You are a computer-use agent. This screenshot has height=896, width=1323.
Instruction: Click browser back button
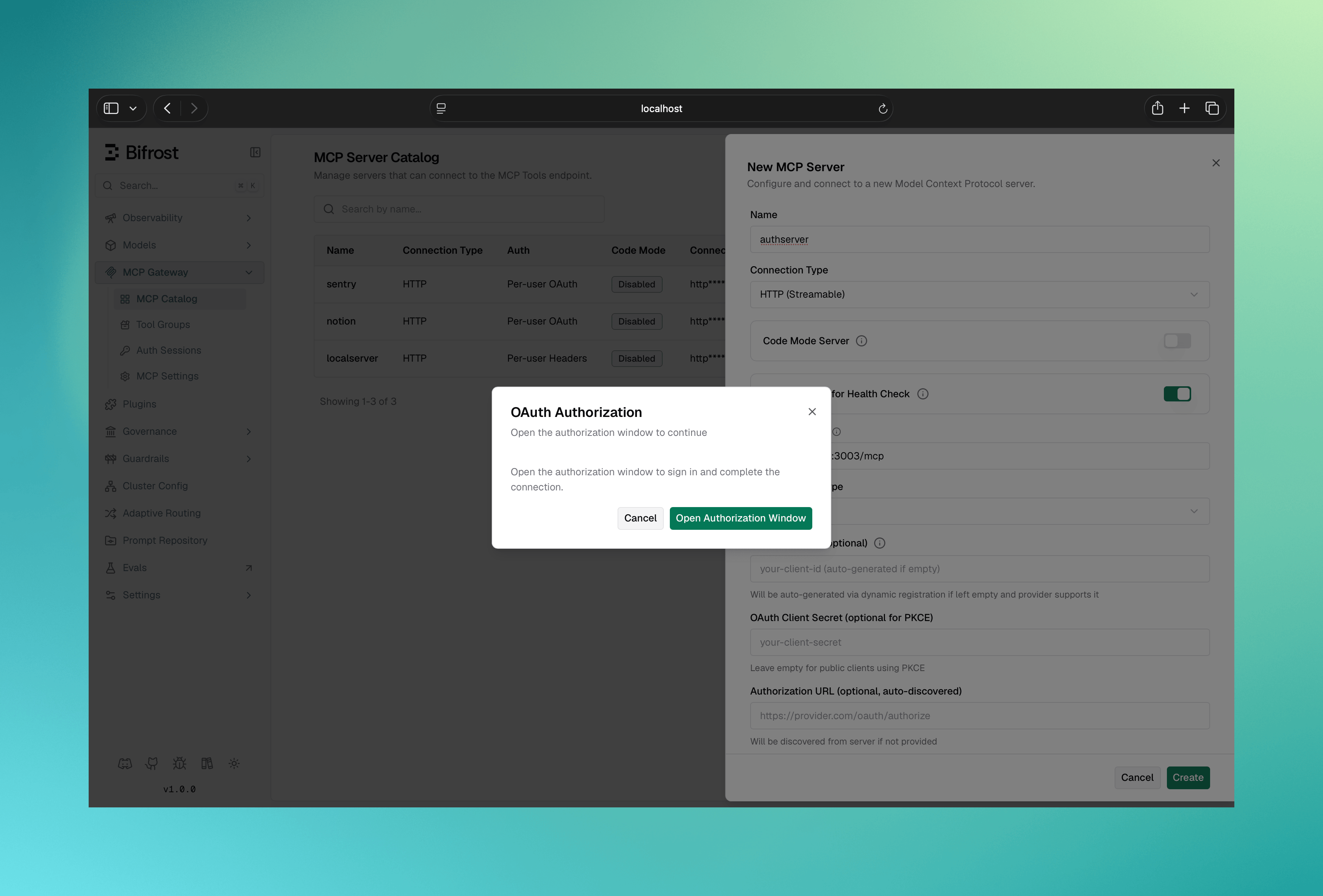tap(167, 108)
